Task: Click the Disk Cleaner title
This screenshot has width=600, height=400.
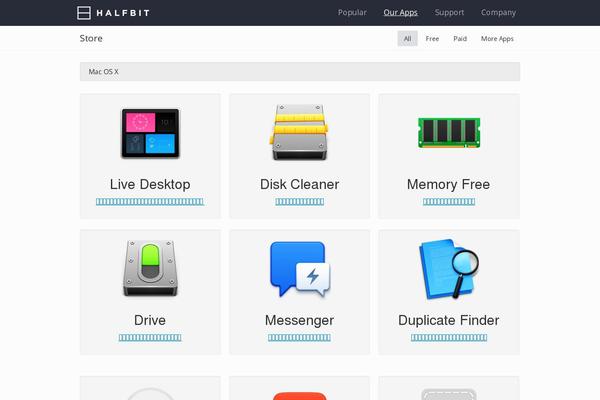Action: point(300,184)
